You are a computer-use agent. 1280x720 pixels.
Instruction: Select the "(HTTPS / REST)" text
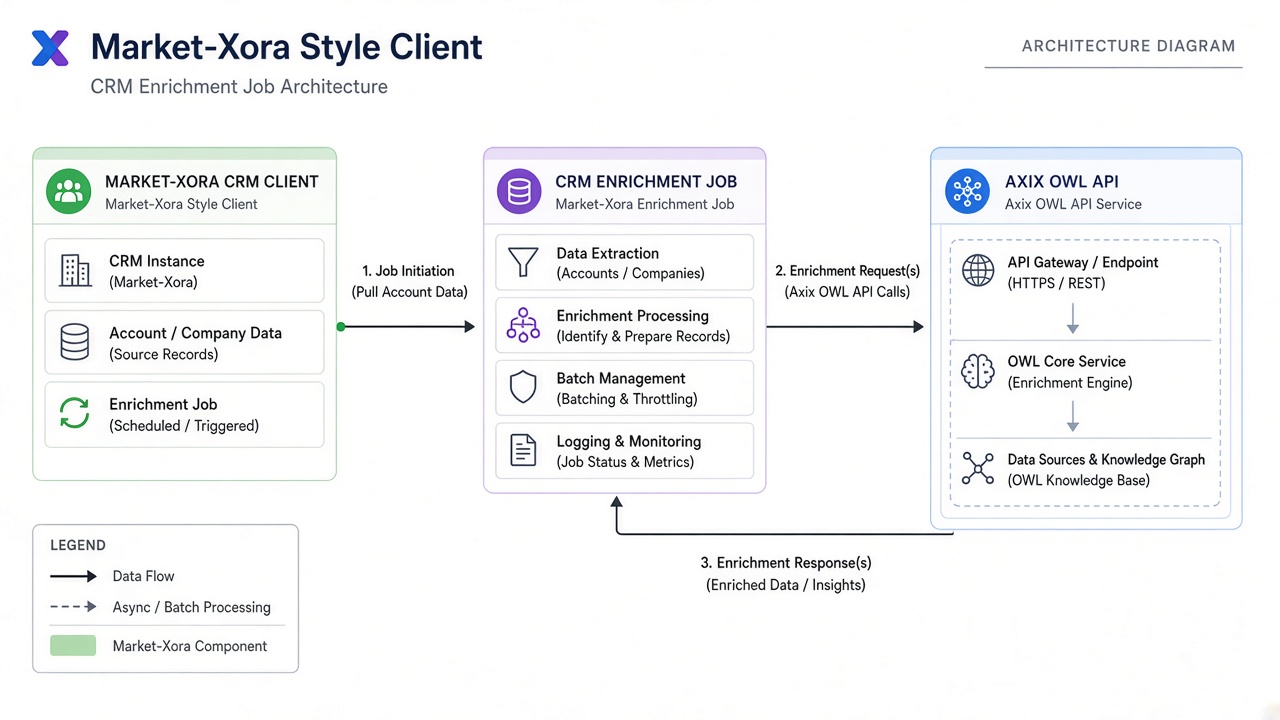[1056, 283]
